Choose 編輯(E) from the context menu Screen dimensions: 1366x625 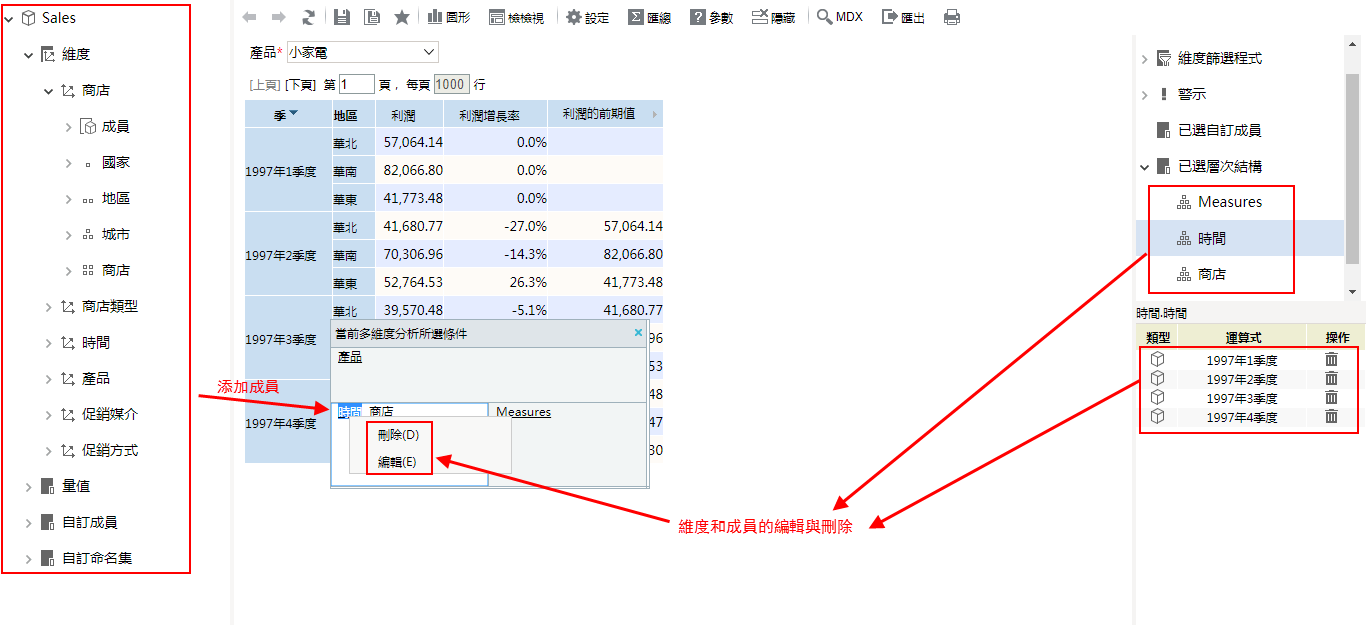coord(398,462)
